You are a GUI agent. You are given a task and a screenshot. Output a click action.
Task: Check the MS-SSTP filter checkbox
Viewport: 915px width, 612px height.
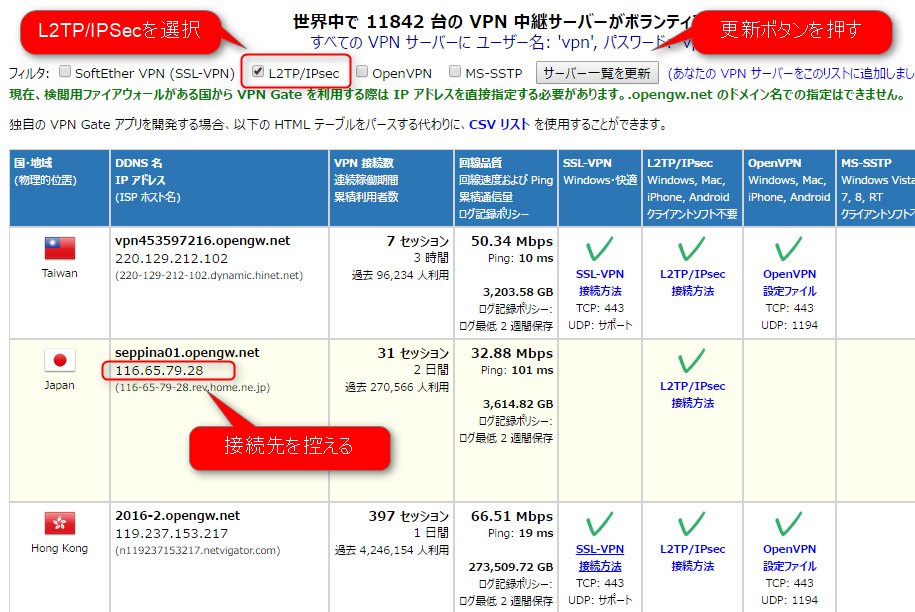[455, 71]
